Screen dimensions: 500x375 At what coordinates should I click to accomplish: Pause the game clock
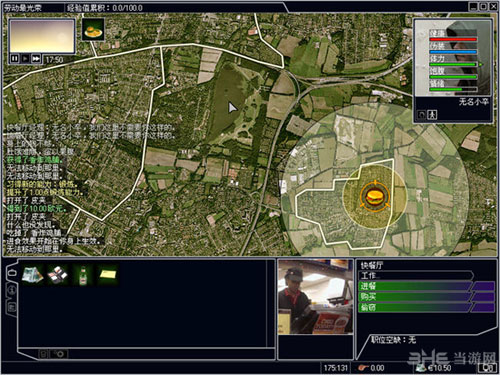(x=14, y=59)
